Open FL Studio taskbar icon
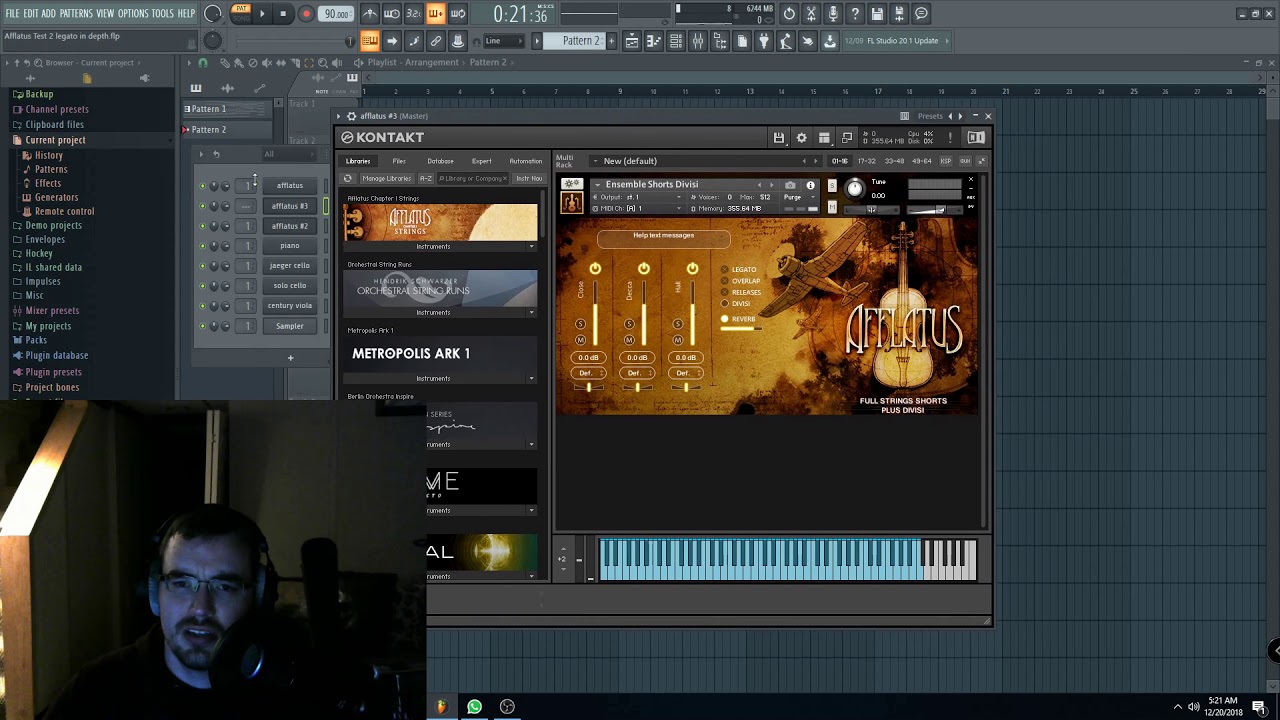The image size is (1280, 720). [x=441, y=707]
